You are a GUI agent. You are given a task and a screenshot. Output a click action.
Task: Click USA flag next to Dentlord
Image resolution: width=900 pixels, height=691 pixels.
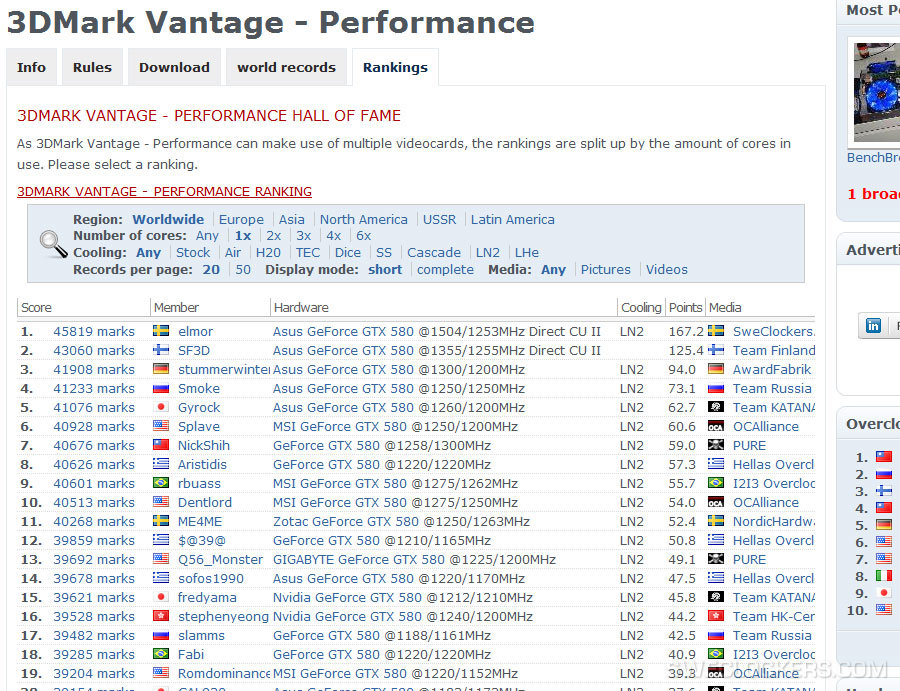[161, 502]
